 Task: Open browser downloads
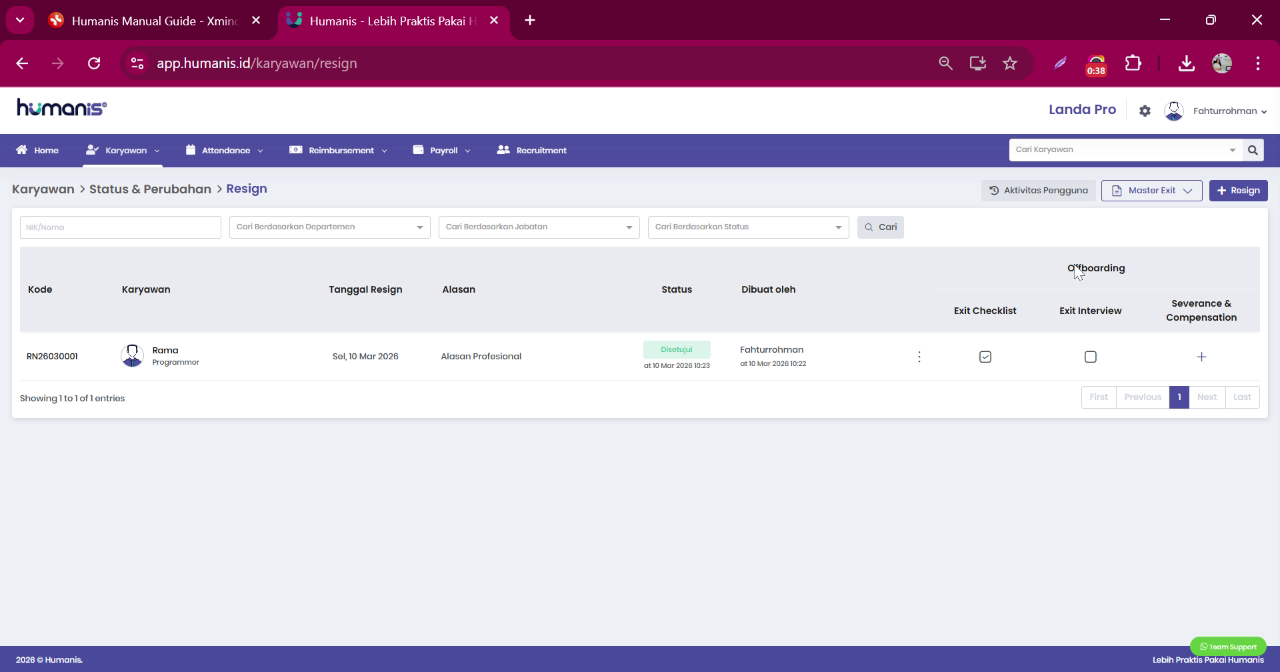(1186, 63)
